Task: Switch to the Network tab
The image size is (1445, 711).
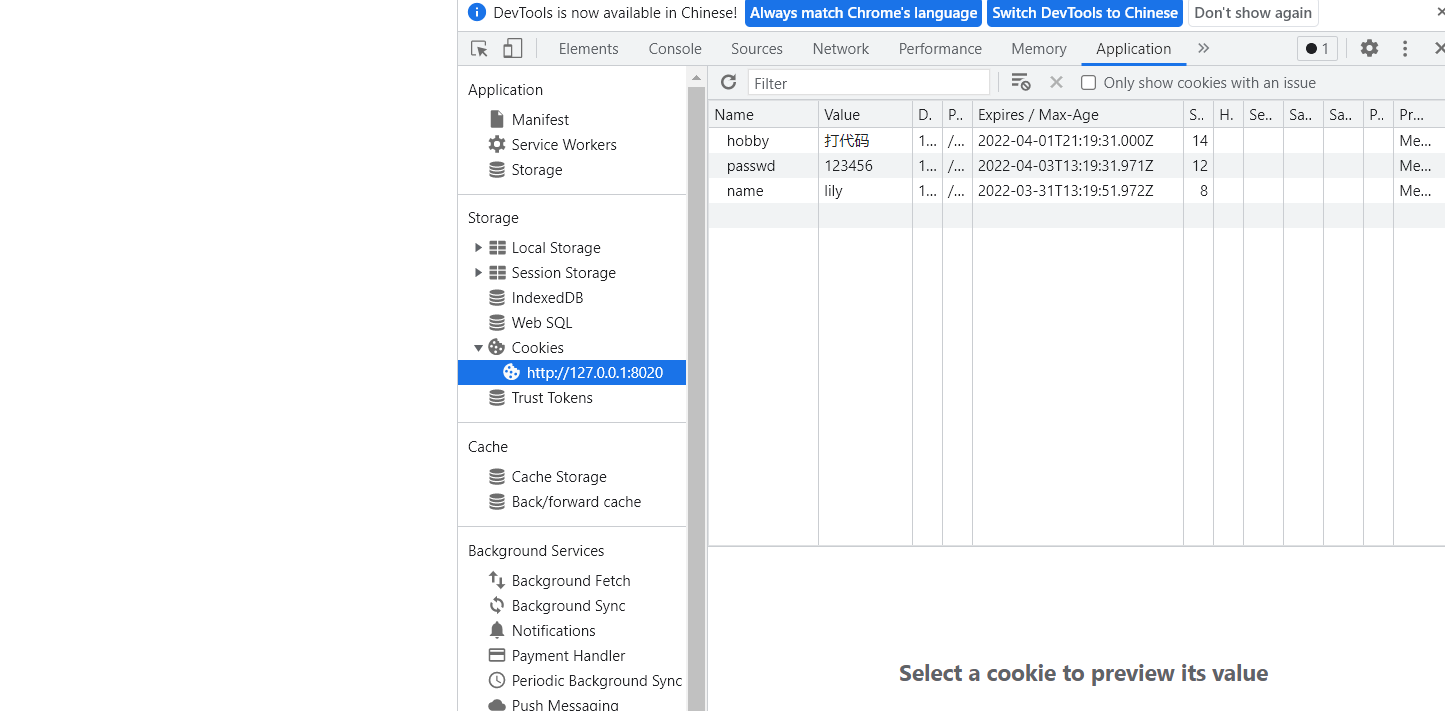Action: (840, 49)
